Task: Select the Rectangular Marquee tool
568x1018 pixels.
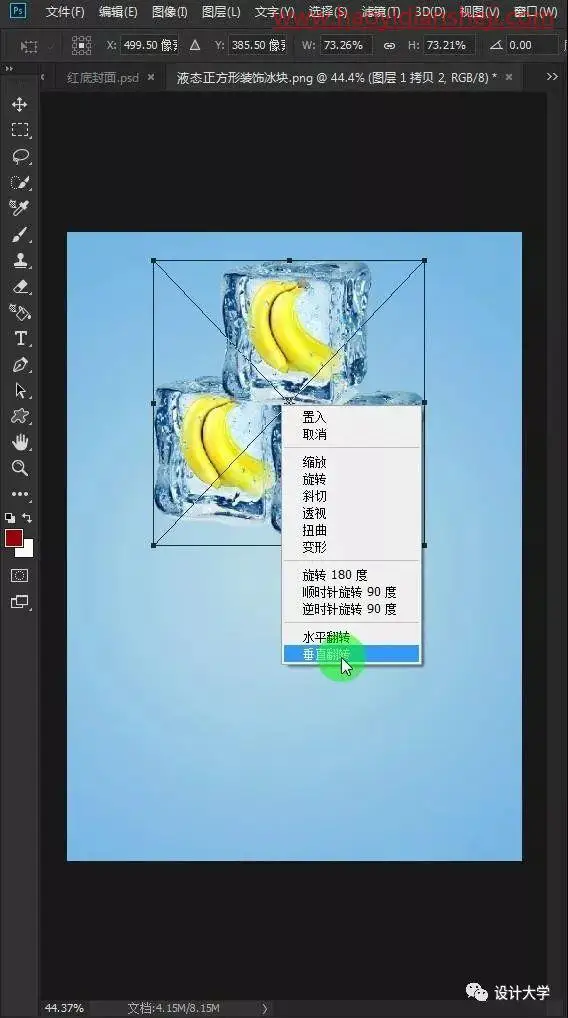Action: pos(19,130)
